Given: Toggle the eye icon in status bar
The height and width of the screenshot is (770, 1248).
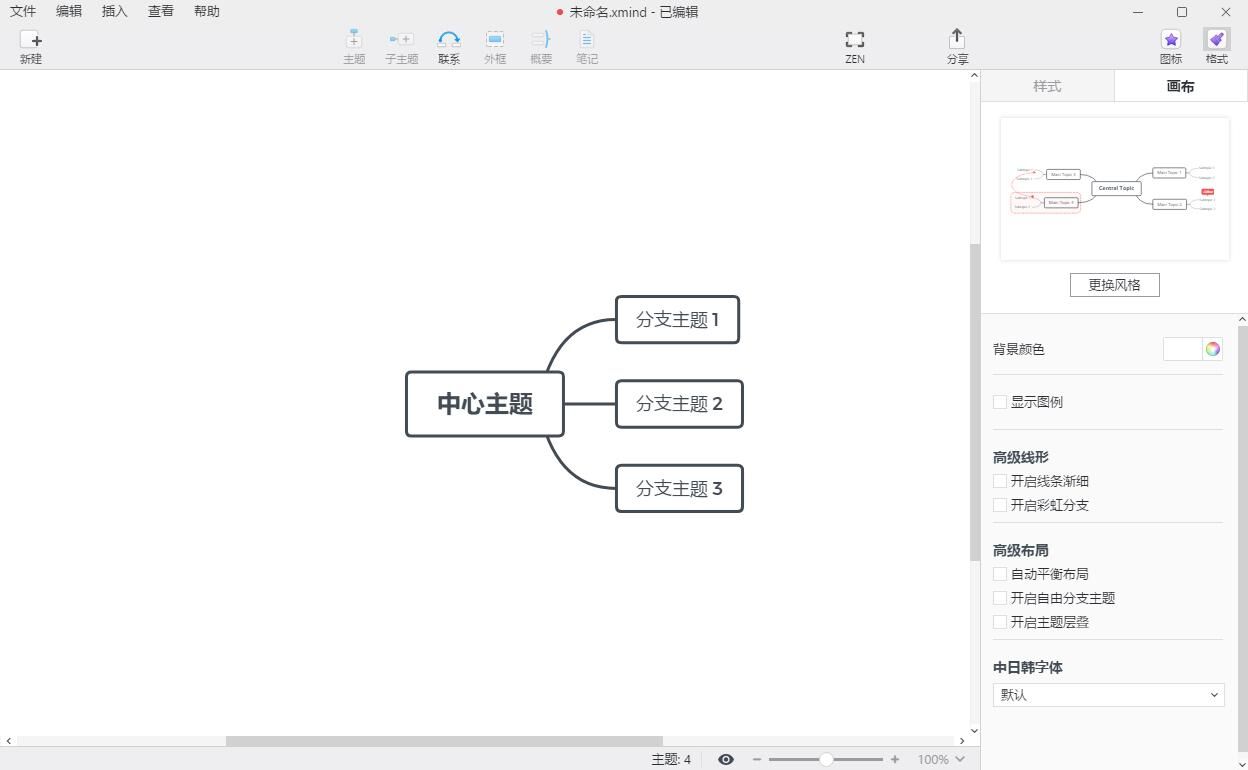Looking at the screenshot, I should (726, 760).
